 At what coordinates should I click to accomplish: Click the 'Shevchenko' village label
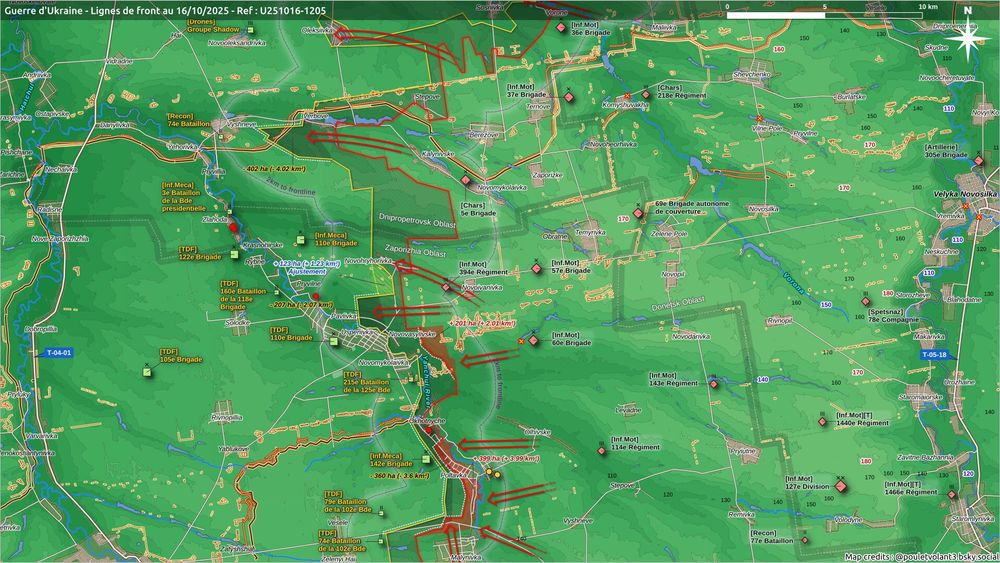[x=752, y=75]
